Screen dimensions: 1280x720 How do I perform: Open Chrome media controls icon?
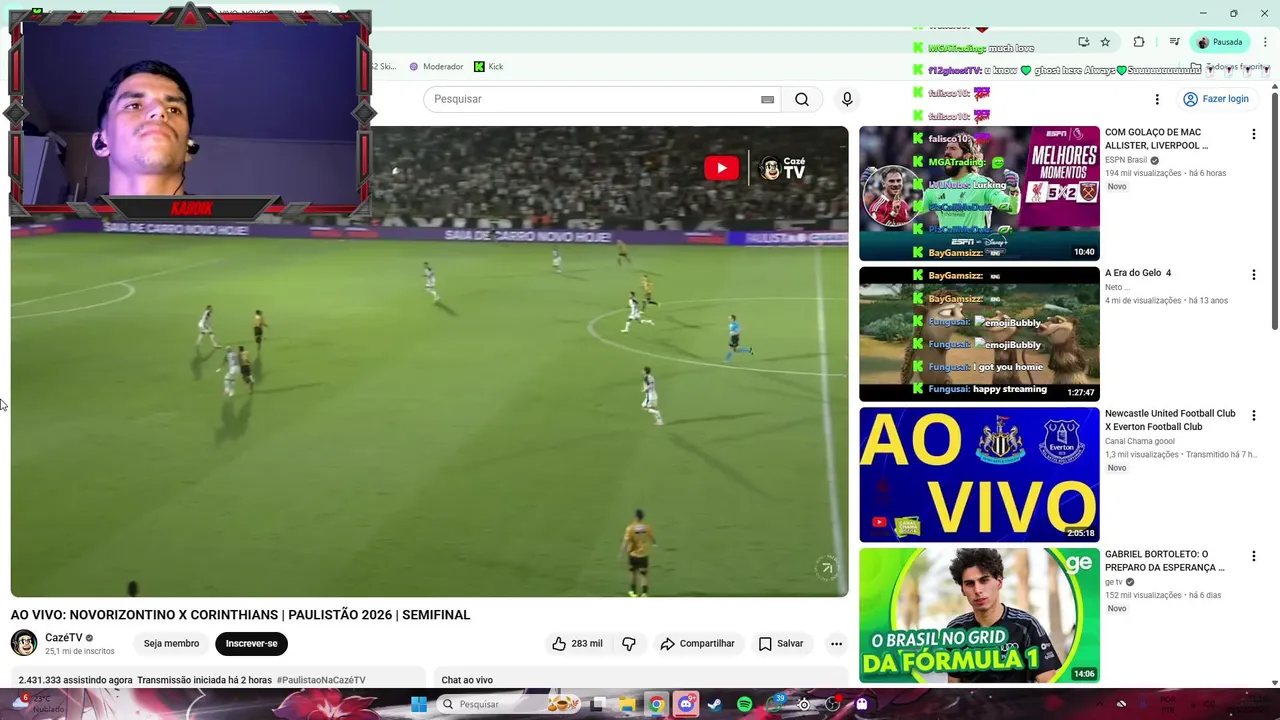pos(1174,42)
